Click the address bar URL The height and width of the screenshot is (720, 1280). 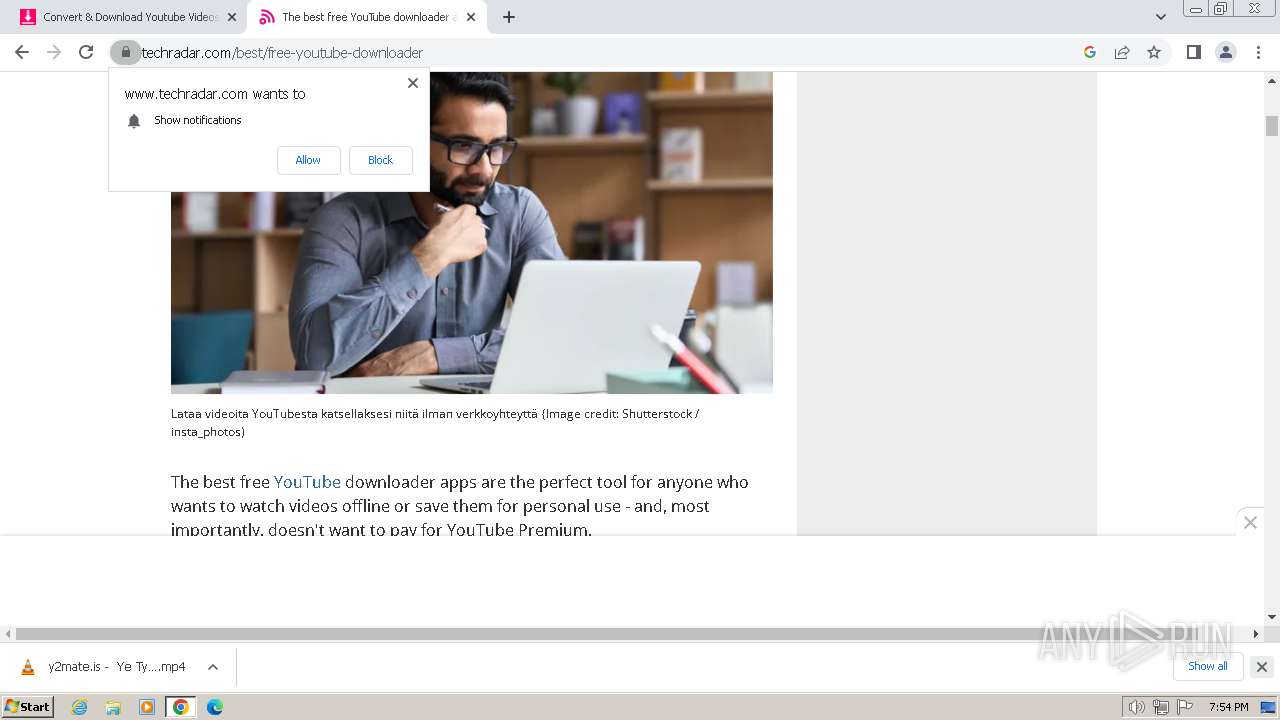point(282,52)
